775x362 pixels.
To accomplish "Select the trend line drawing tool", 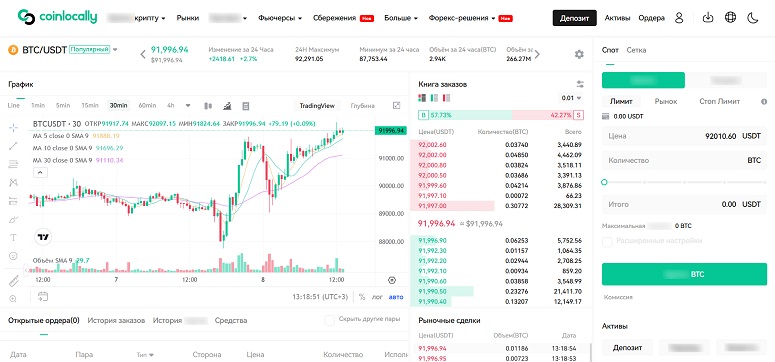I will click(13, 145).
